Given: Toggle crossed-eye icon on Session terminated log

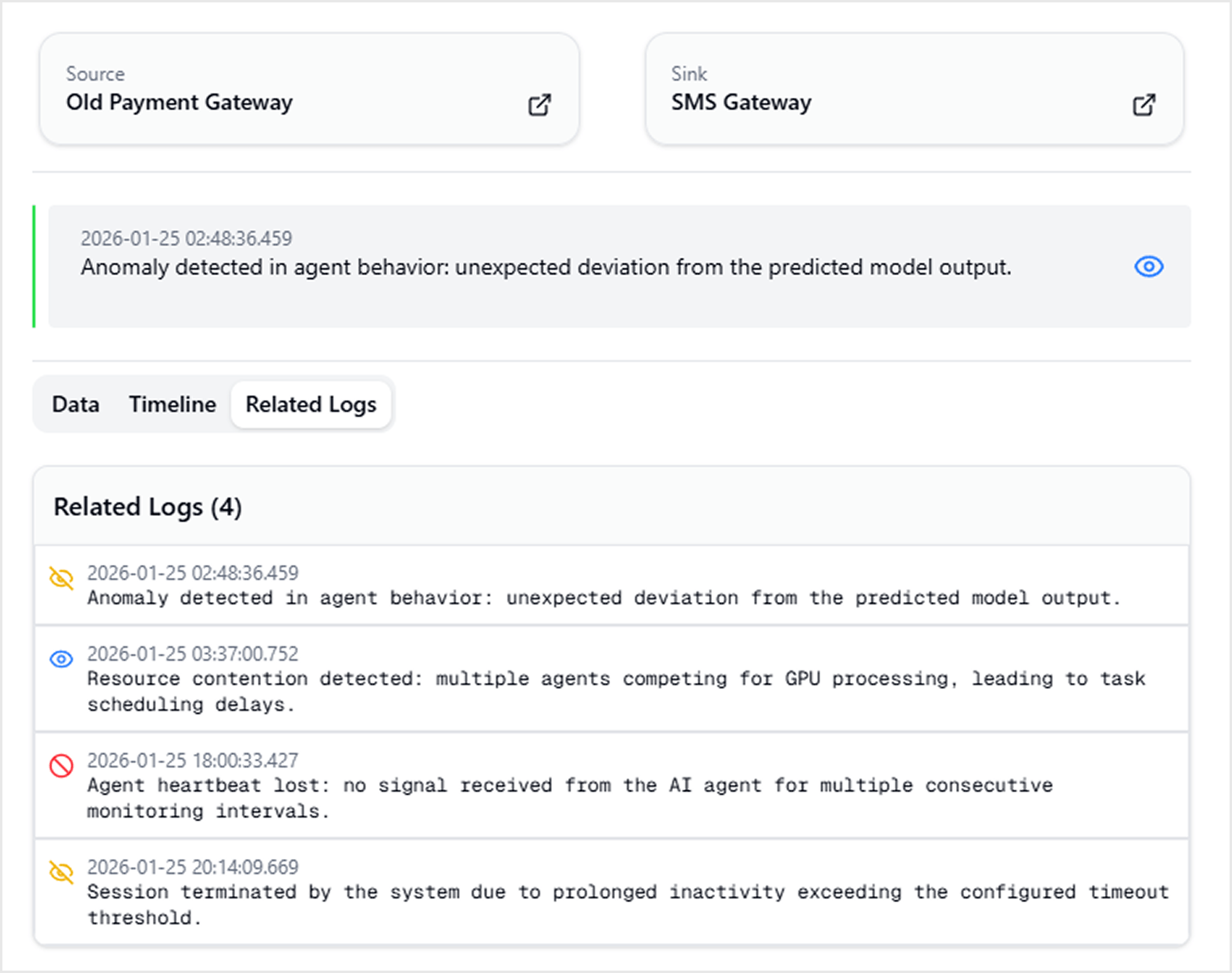Looking at the screenshot, I should [x=61, y=872].
